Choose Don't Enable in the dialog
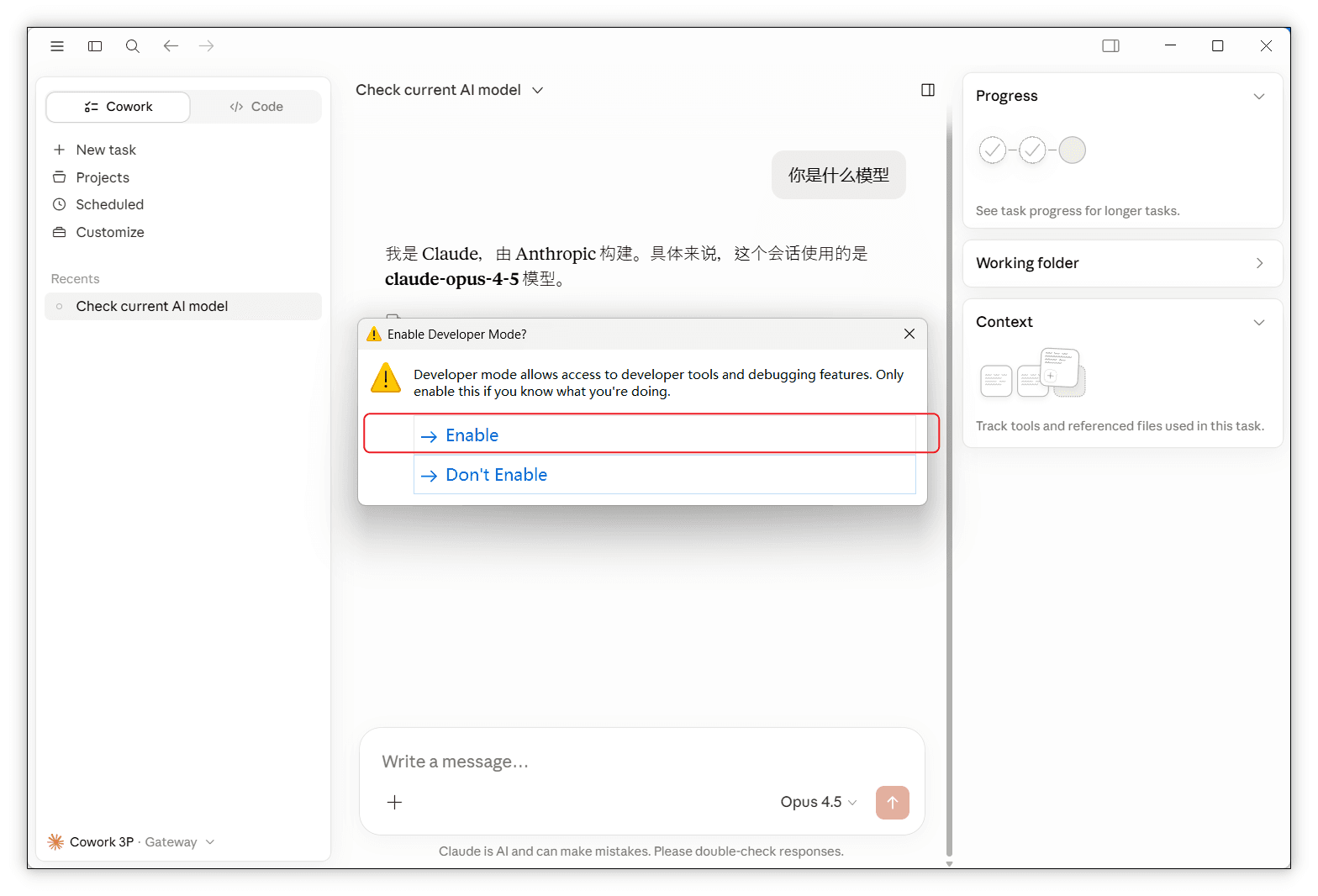 coord(664,475)
